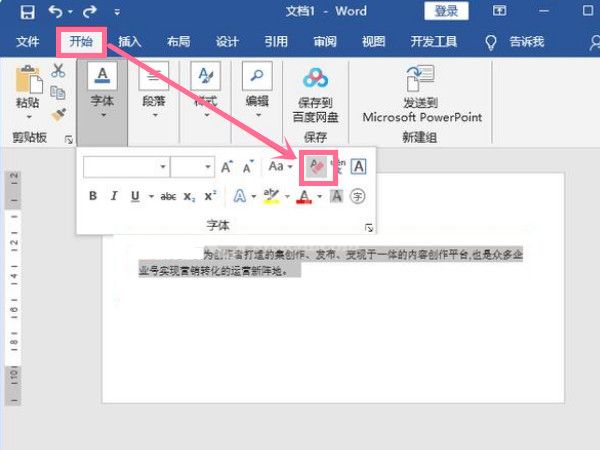Screen dimensions: 600x450
Task: Toggle Character Shading icon
Action: [336, 196]
